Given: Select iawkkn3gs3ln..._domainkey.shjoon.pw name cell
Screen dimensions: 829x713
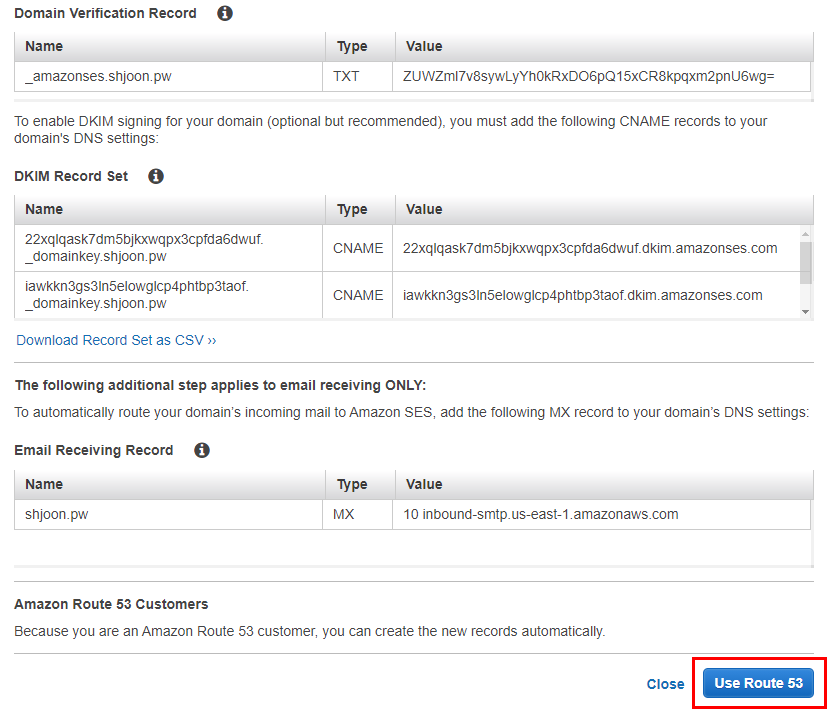Looking at the screenshot, I should (x=168, y=295).
